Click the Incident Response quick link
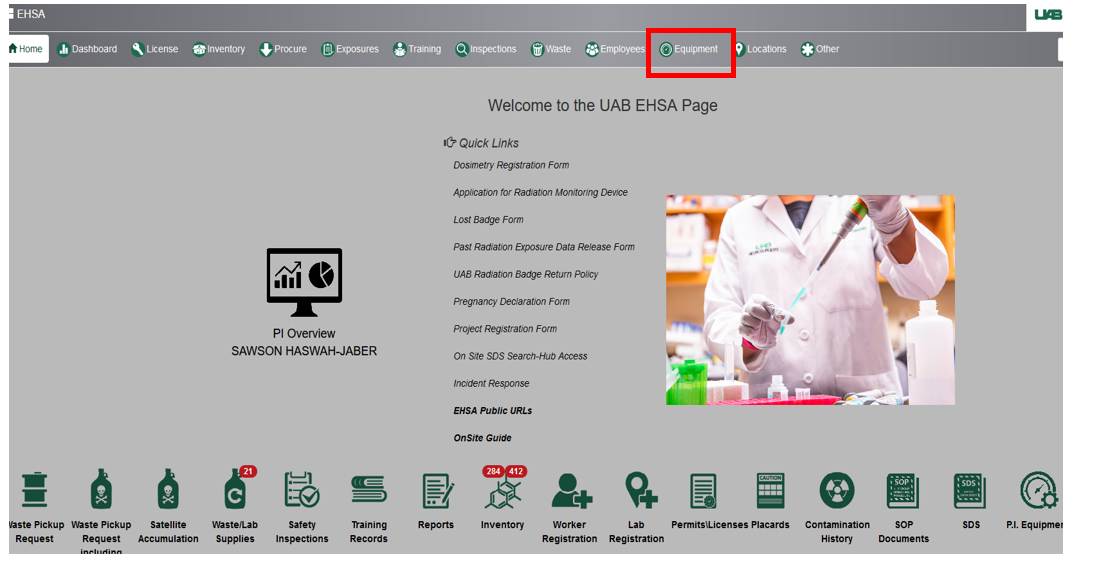Image resolution: width=1098 pixels, height=566 pixels. [x=491, y=384]
